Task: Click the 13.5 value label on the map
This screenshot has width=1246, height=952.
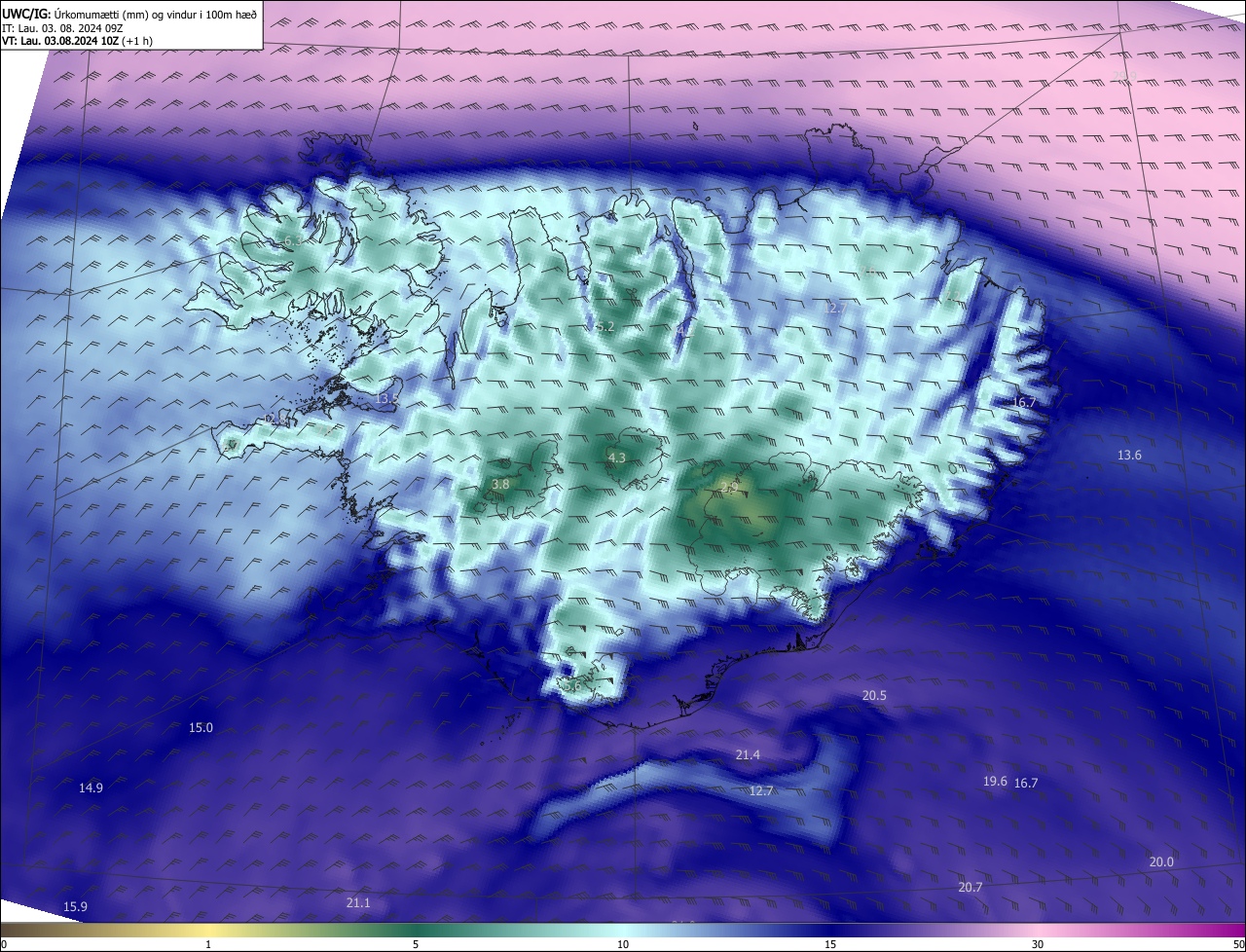Action: click(x=386, y=398)
